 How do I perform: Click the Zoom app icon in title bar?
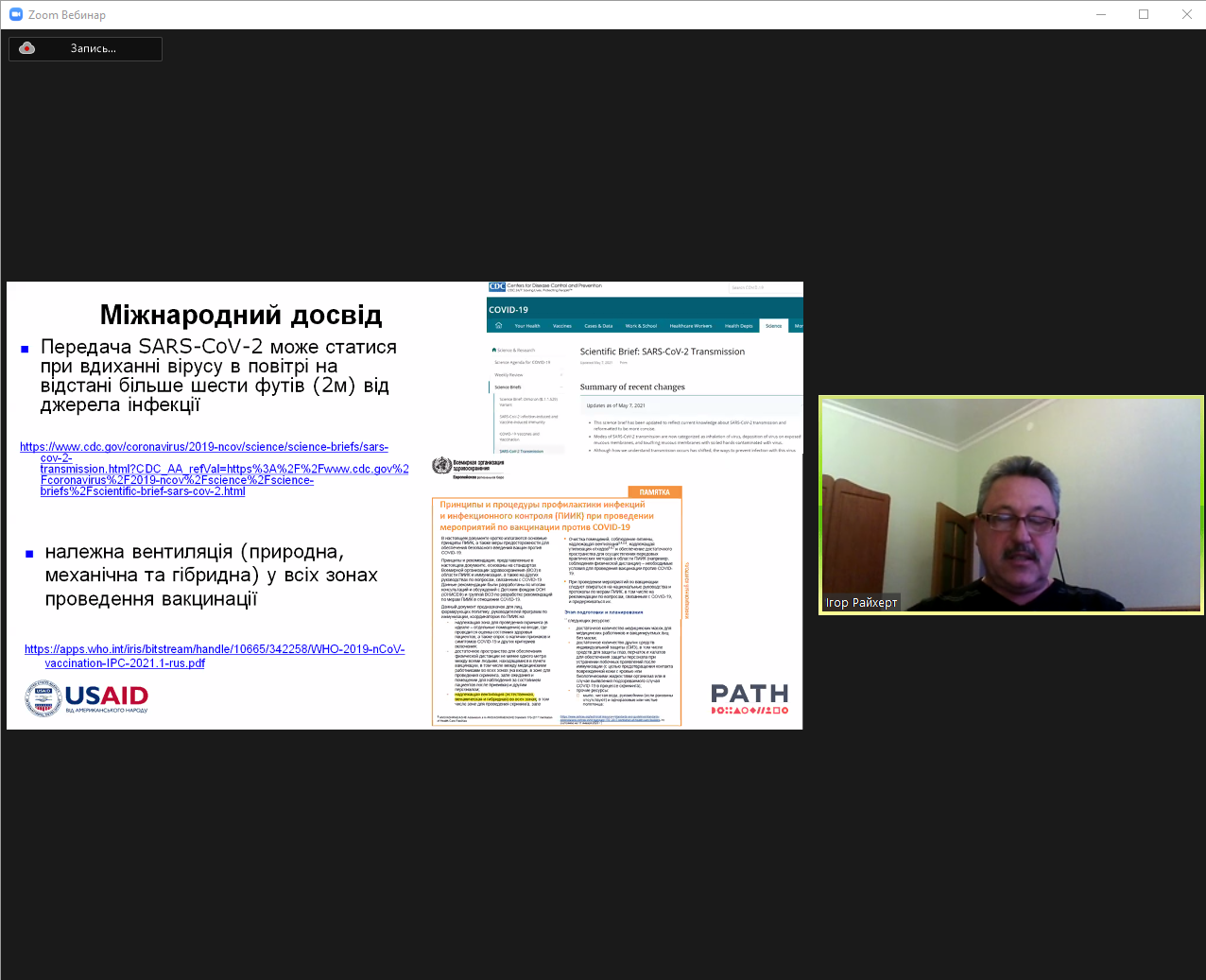(x=15, y=14)
